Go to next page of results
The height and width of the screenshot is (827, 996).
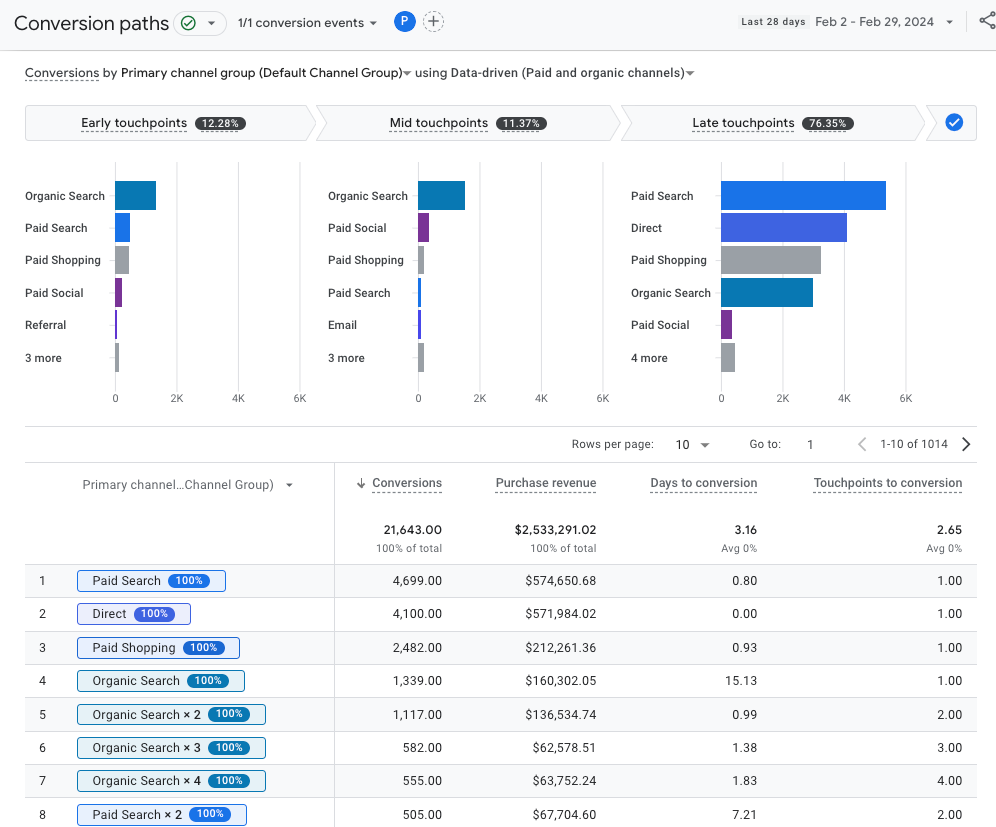pyautogui.click(x=966, y=445)
